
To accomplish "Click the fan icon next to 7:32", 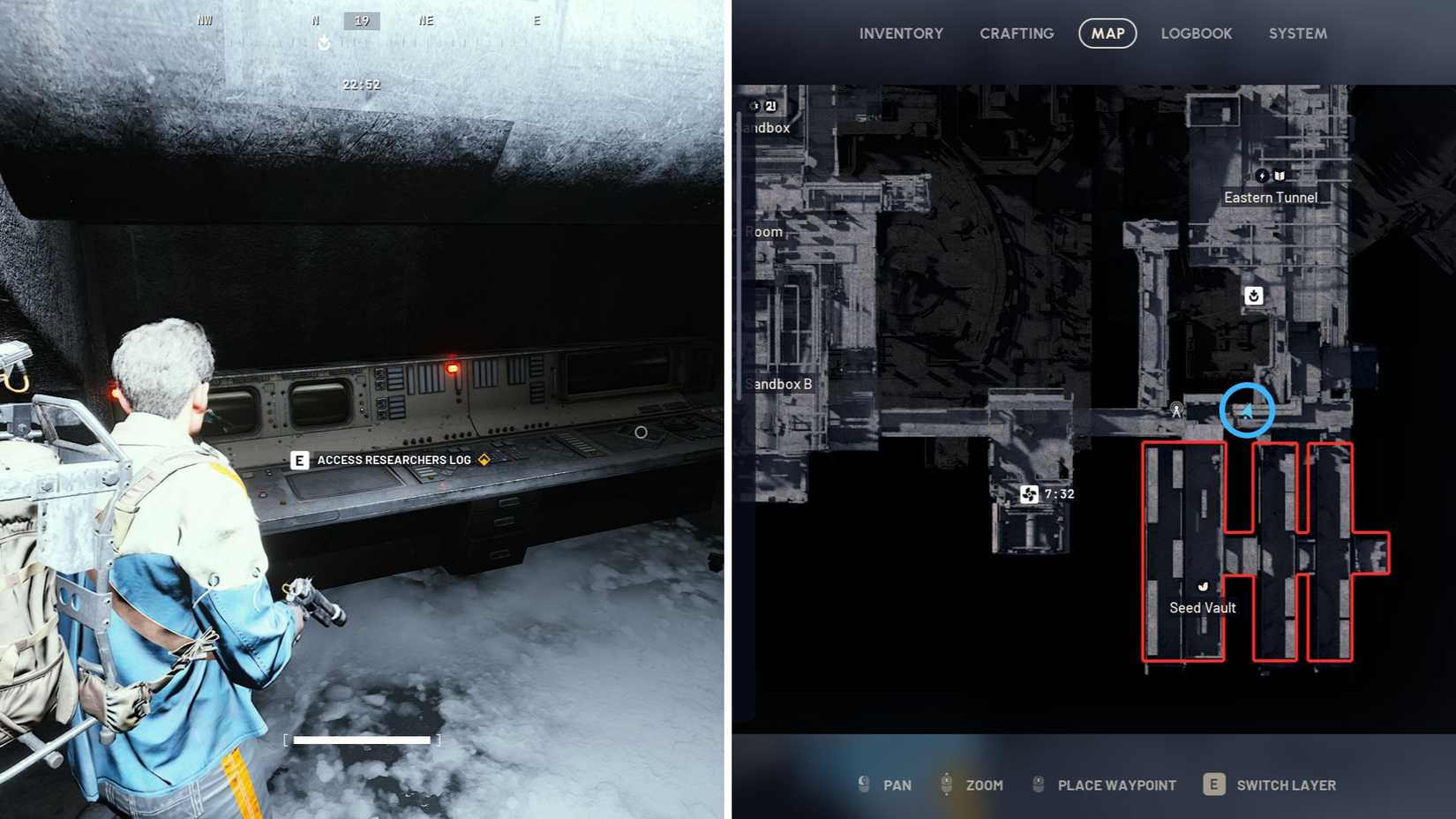I will 1029,494.
